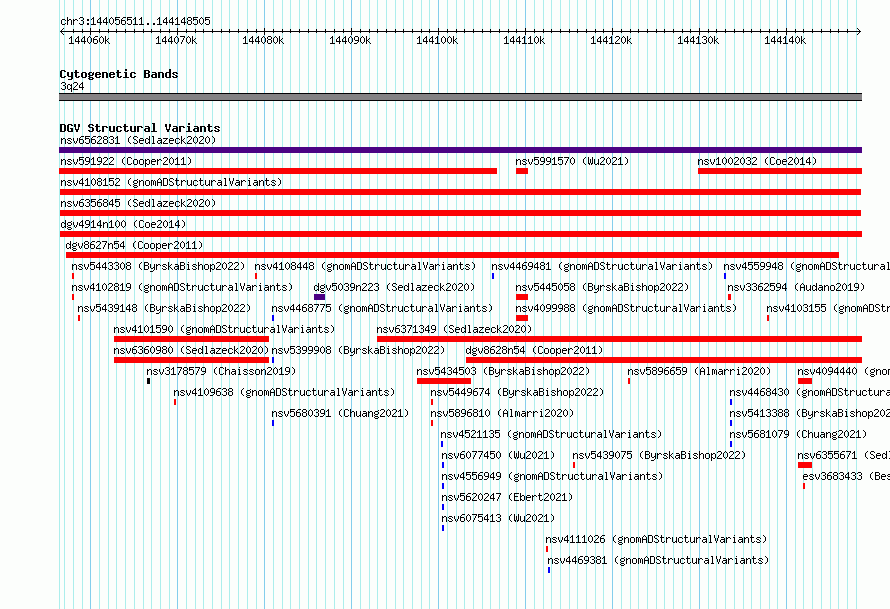Open nsv5434503 (ByrskaBishop2022) label
This screenshot has height=609, width=890.
tap(503, 371)
